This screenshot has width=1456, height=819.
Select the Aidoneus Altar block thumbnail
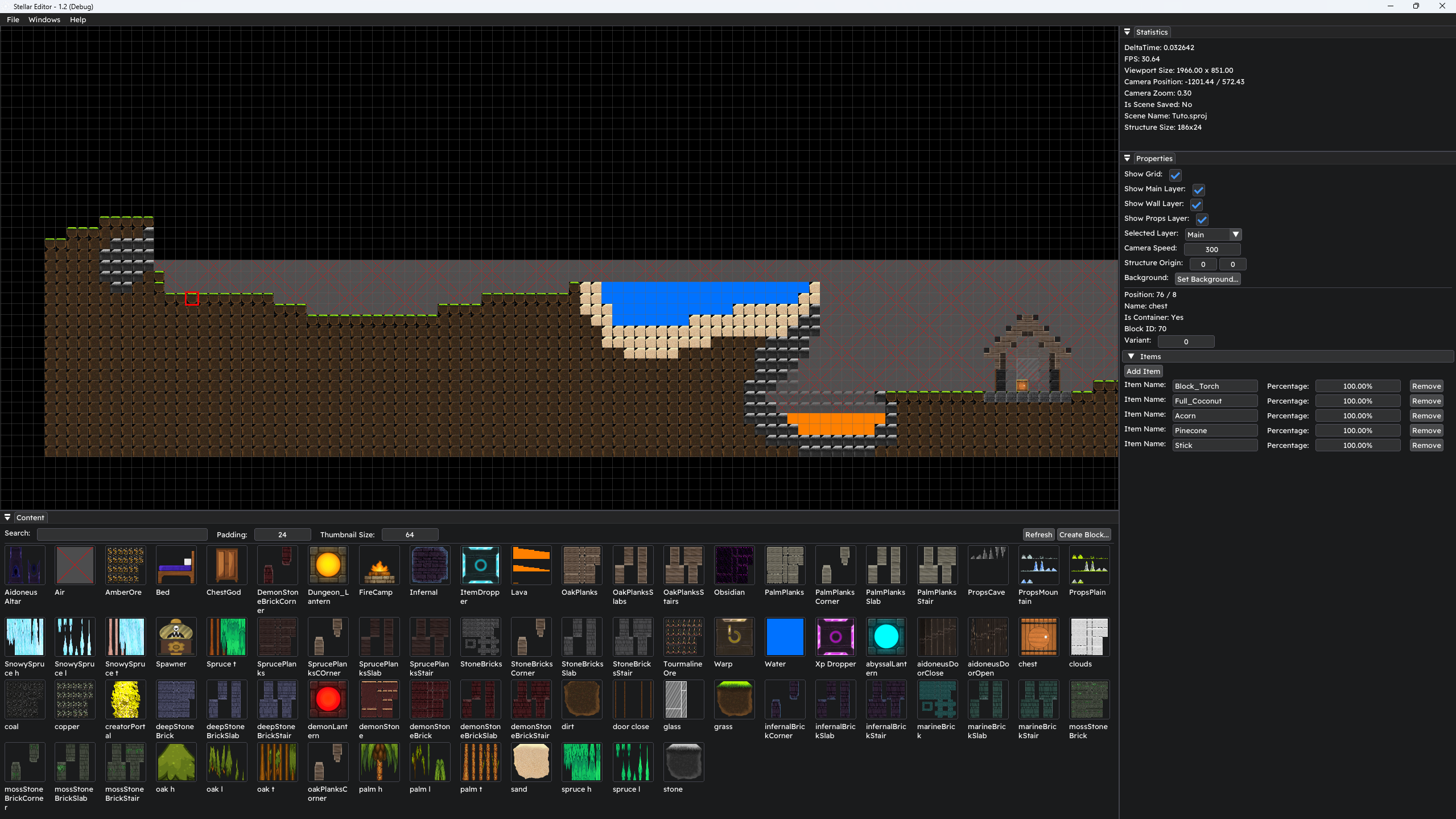point(24,565)
